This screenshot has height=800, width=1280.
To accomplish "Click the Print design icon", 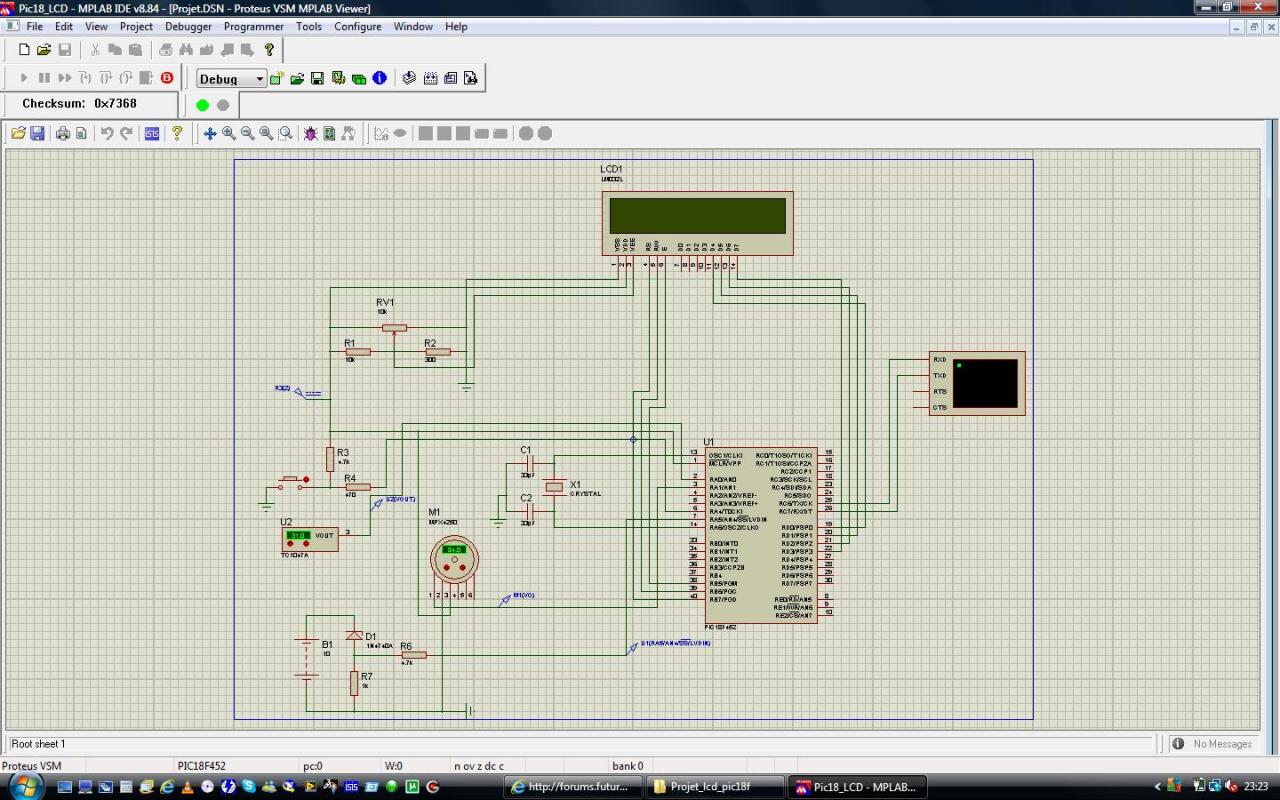I will (63, 133).
